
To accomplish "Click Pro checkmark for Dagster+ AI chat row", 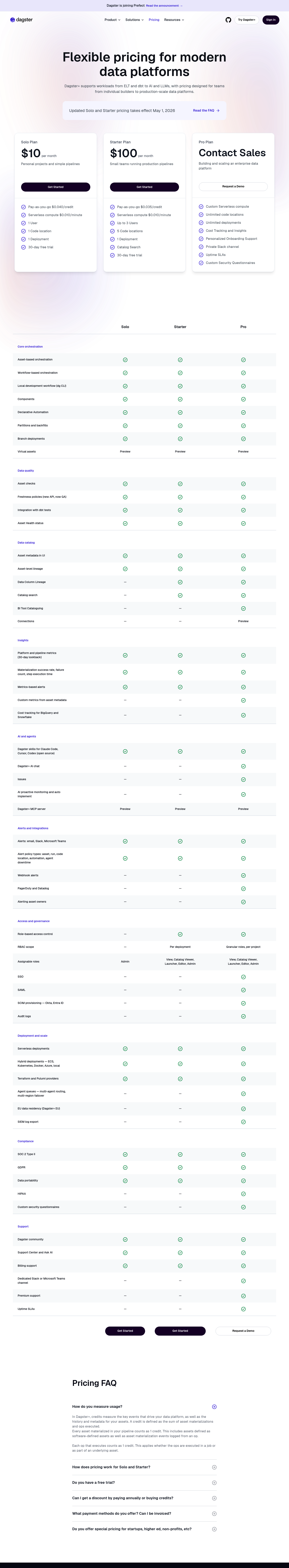I will 243,766.
